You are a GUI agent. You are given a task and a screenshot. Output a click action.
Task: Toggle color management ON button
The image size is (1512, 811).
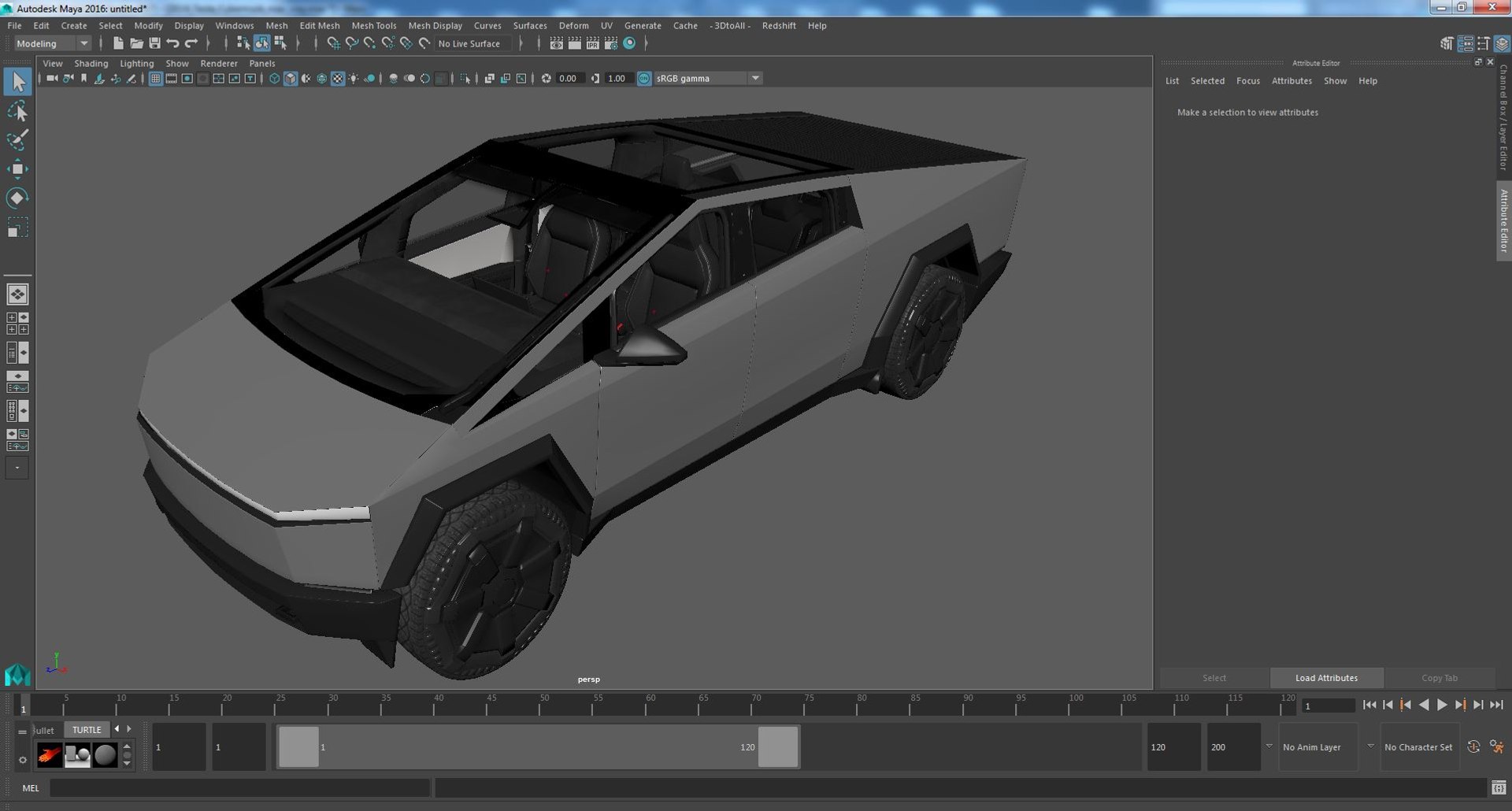coord(644,78)
